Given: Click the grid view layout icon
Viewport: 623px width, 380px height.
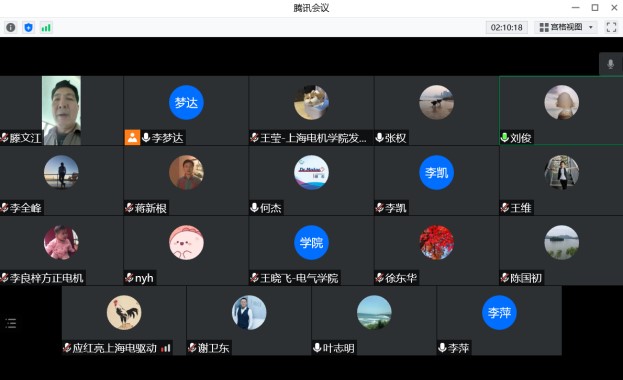Looking at the screenshot, I should (x=544, y=27).
